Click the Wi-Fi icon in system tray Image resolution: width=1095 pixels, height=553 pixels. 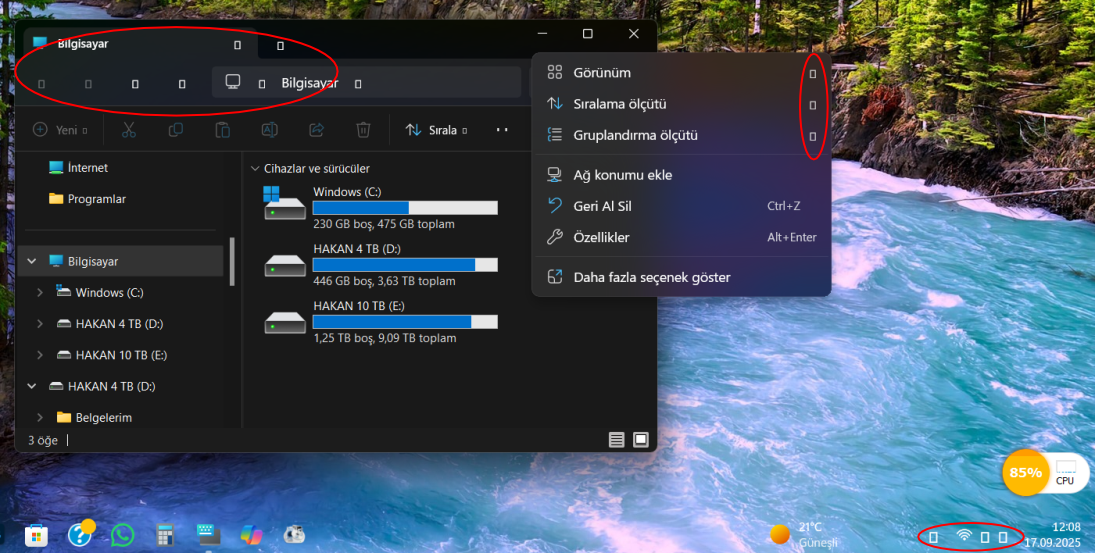tap(964, 536)
